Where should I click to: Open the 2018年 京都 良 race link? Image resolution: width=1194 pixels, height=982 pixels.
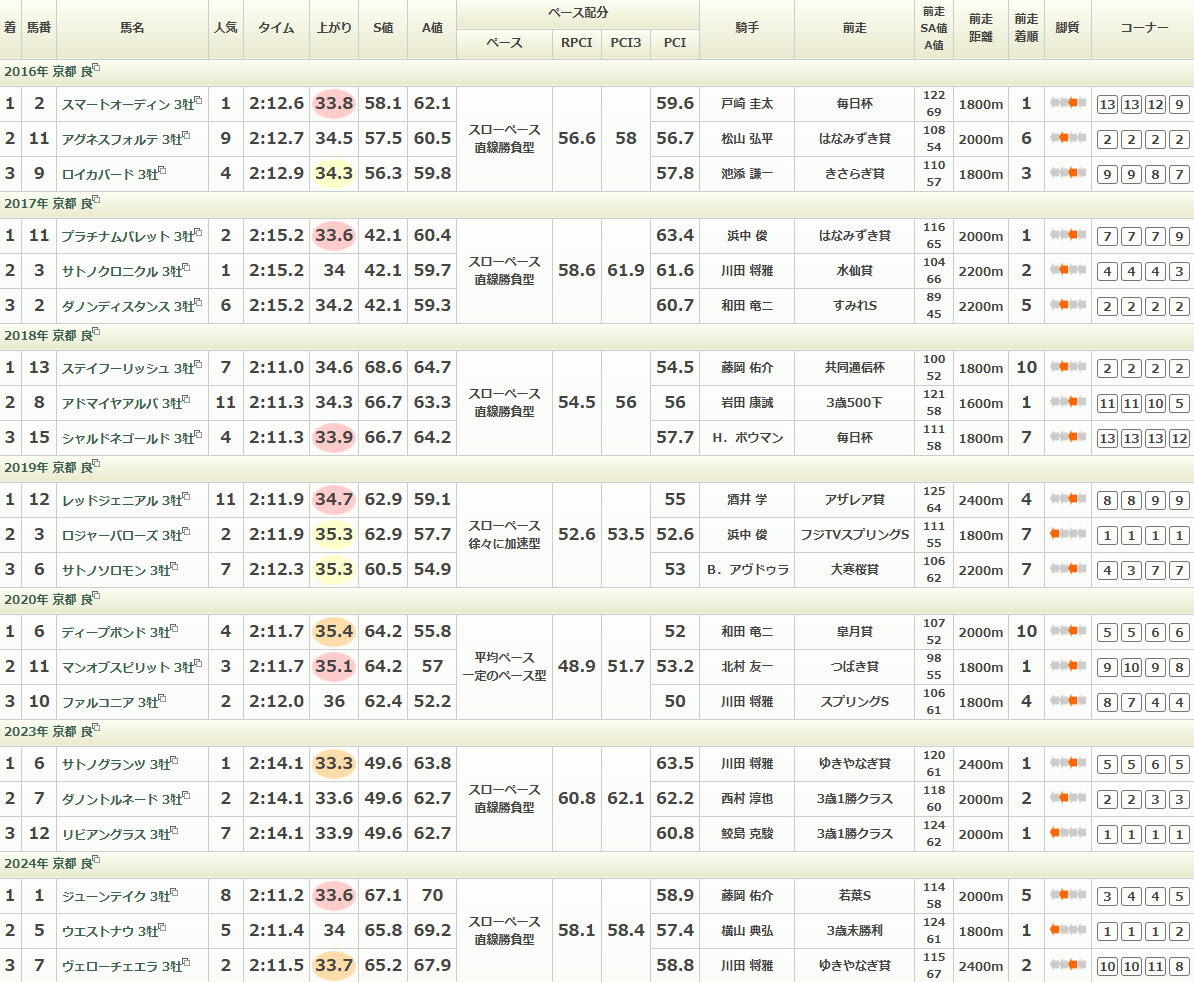(46, 335)
